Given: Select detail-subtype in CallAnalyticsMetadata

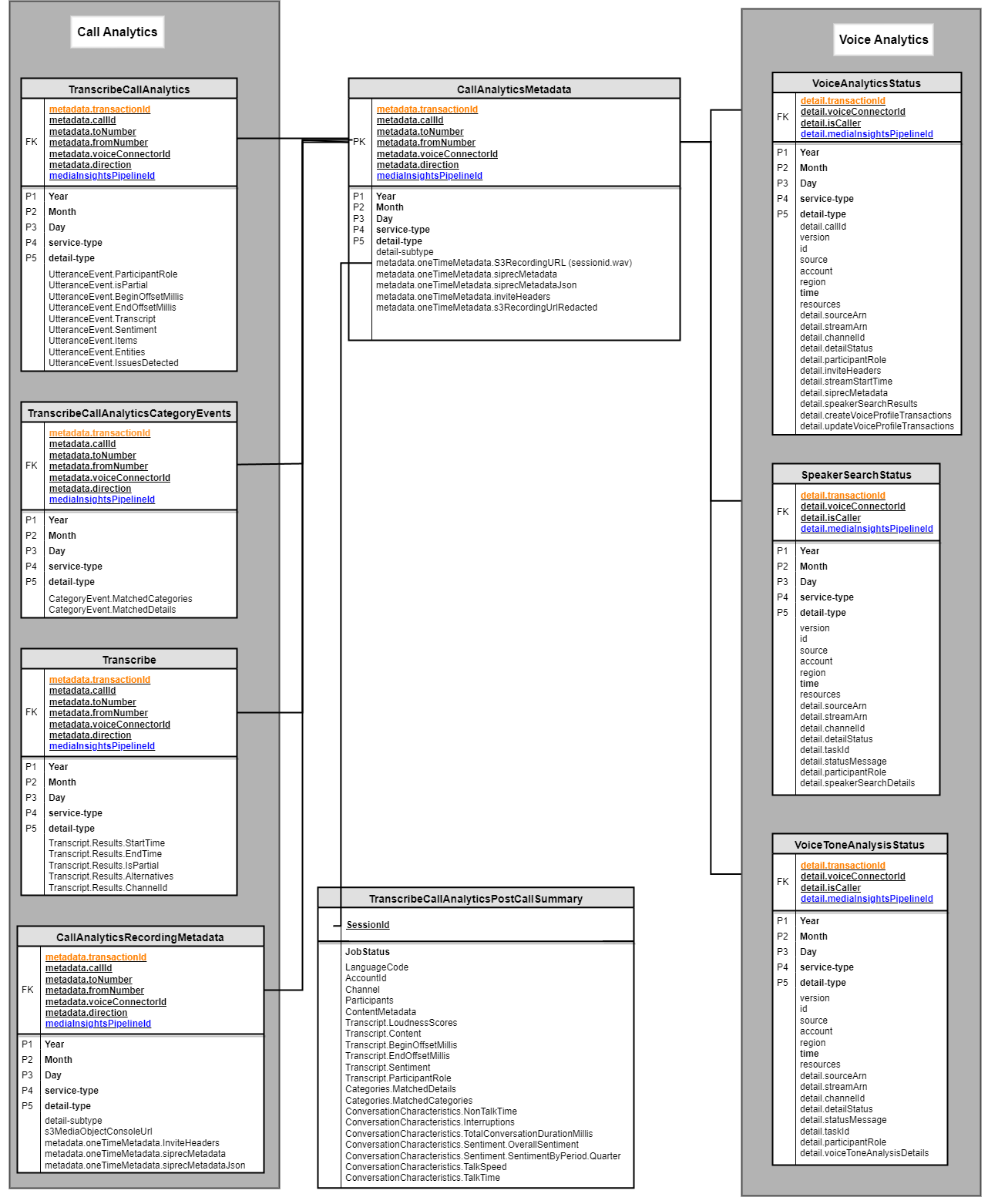Looking at the screenshot, I should coord(405,252).
